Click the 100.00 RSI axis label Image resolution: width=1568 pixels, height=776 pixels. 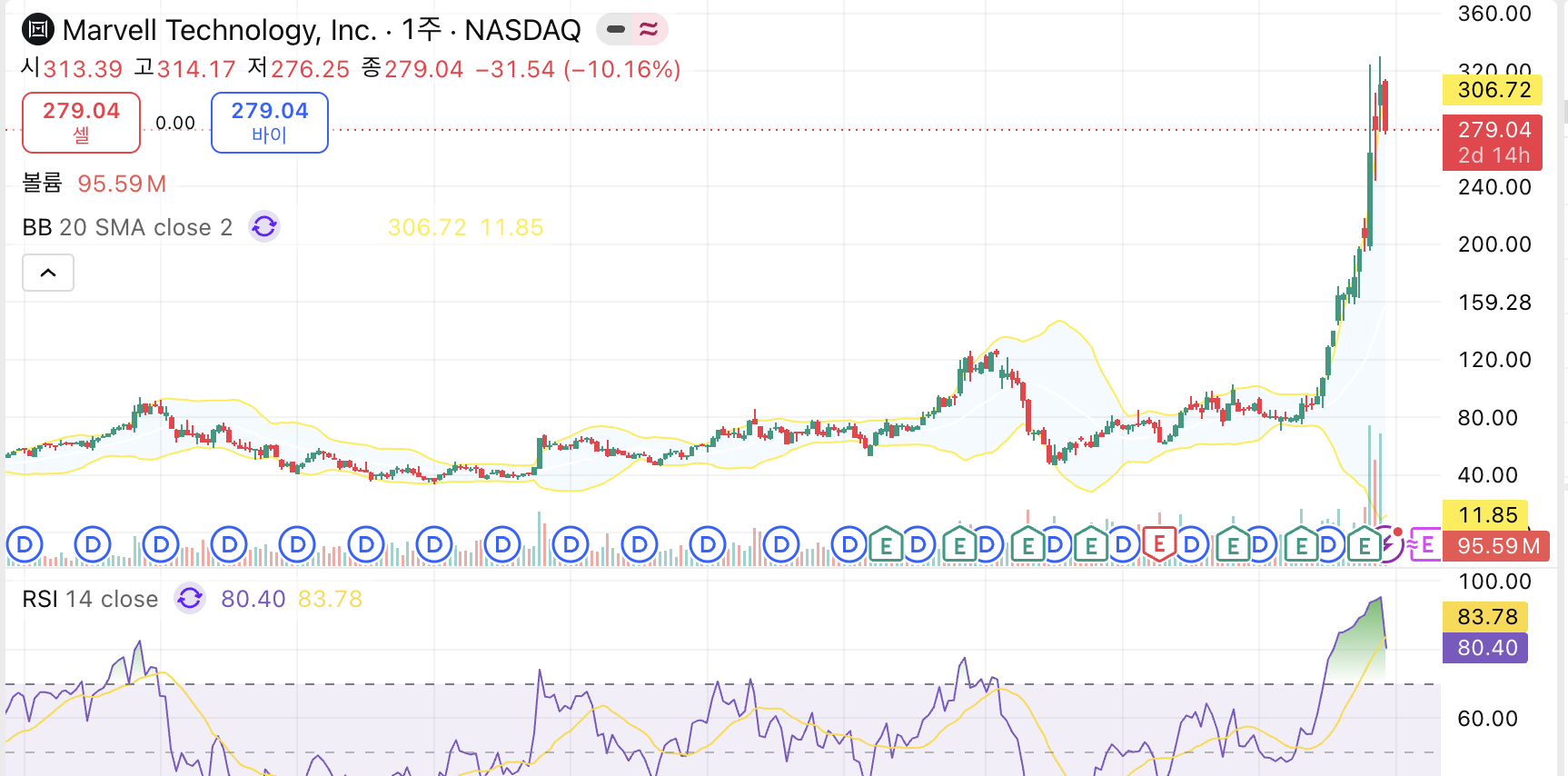pos(1494,582)
